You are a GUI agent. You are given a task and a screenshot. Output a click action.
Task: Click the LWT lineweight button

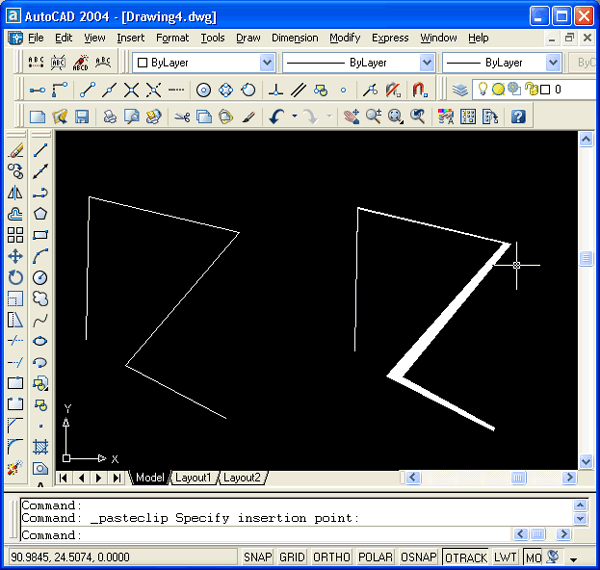(x=506, y=557)
